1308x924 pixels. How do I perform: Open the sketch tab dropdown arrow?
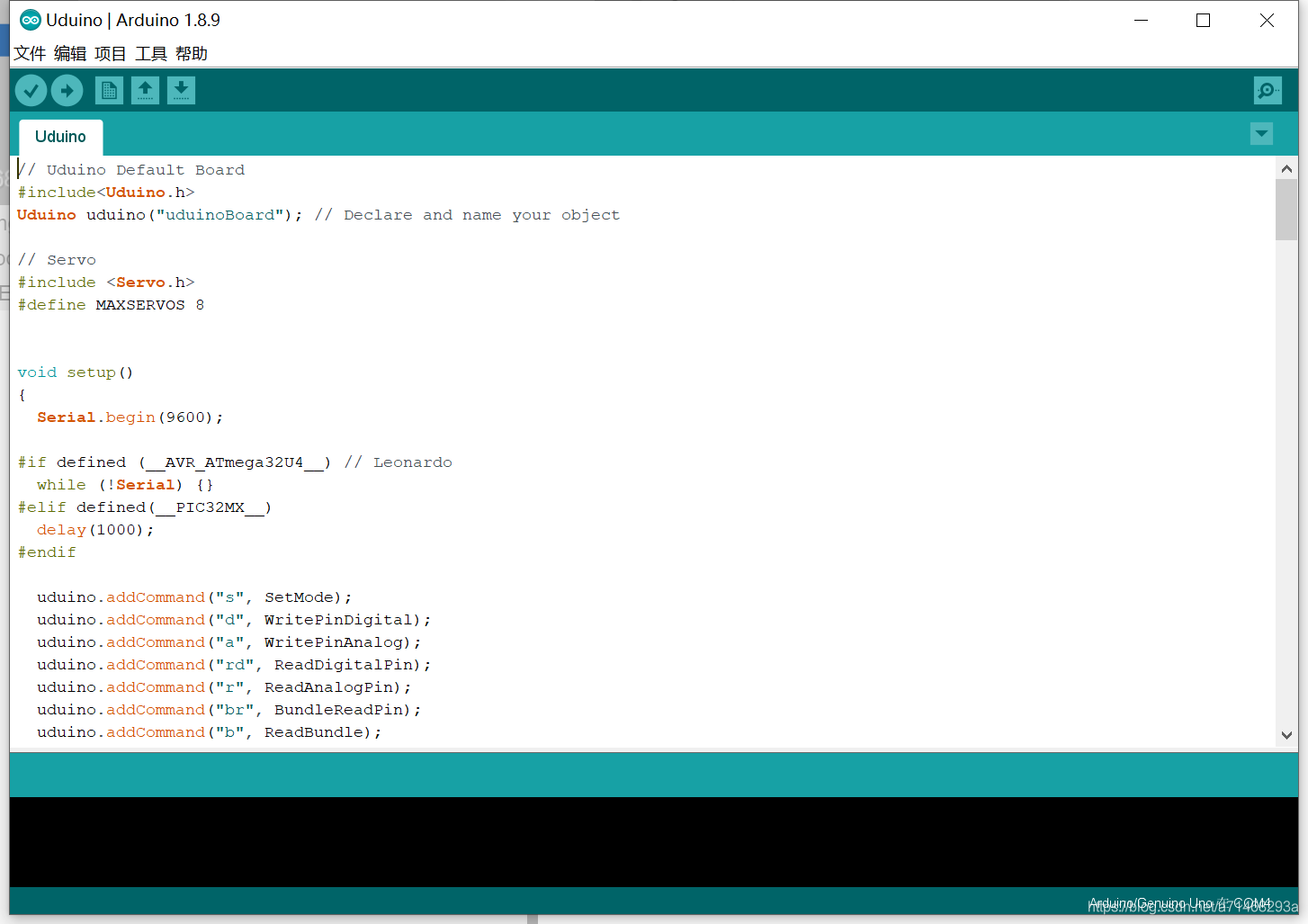(1260, 133)
